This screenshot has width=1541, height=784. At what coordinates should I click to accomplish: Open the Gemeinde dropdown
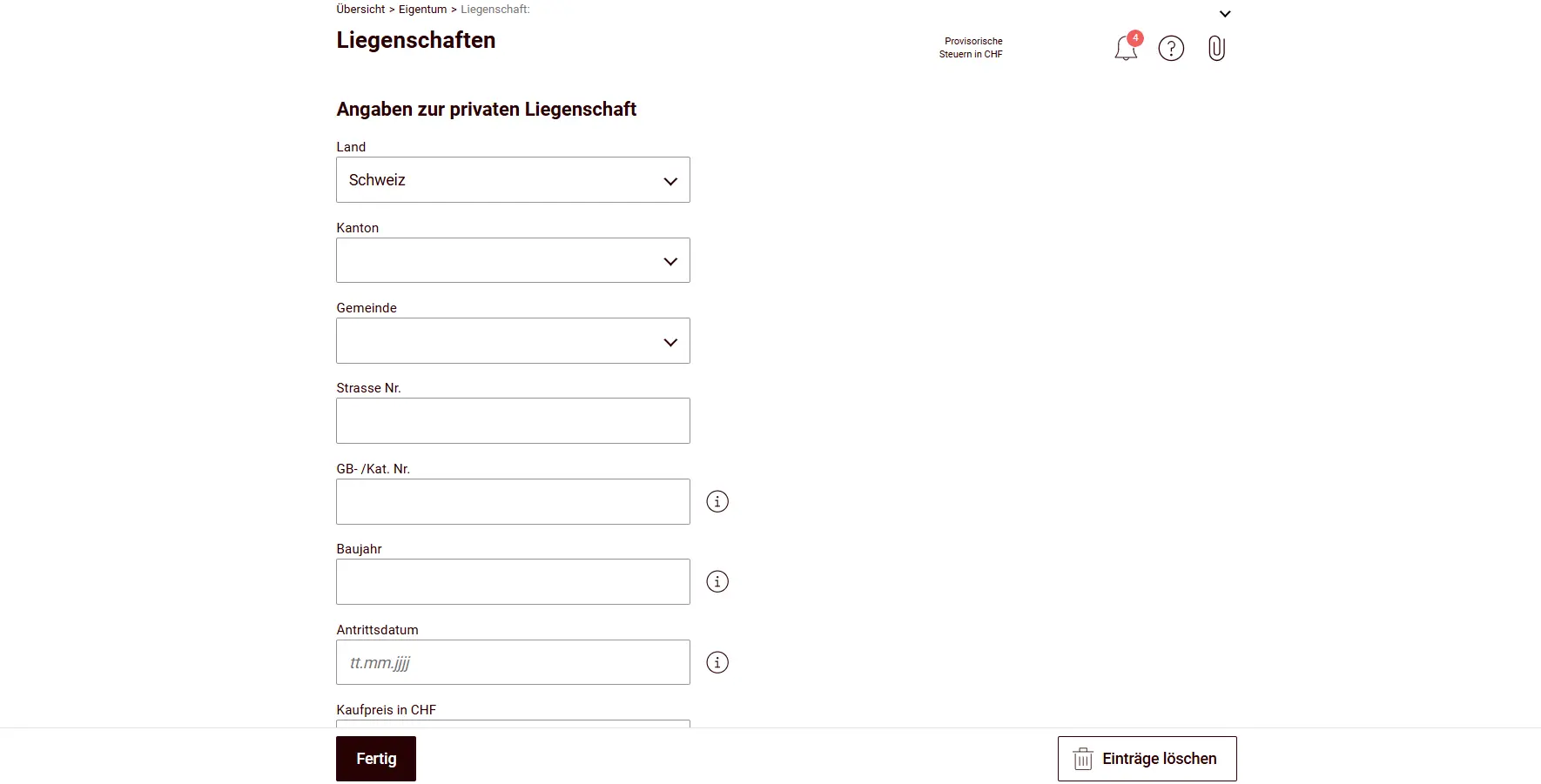[x=513, y=340]
